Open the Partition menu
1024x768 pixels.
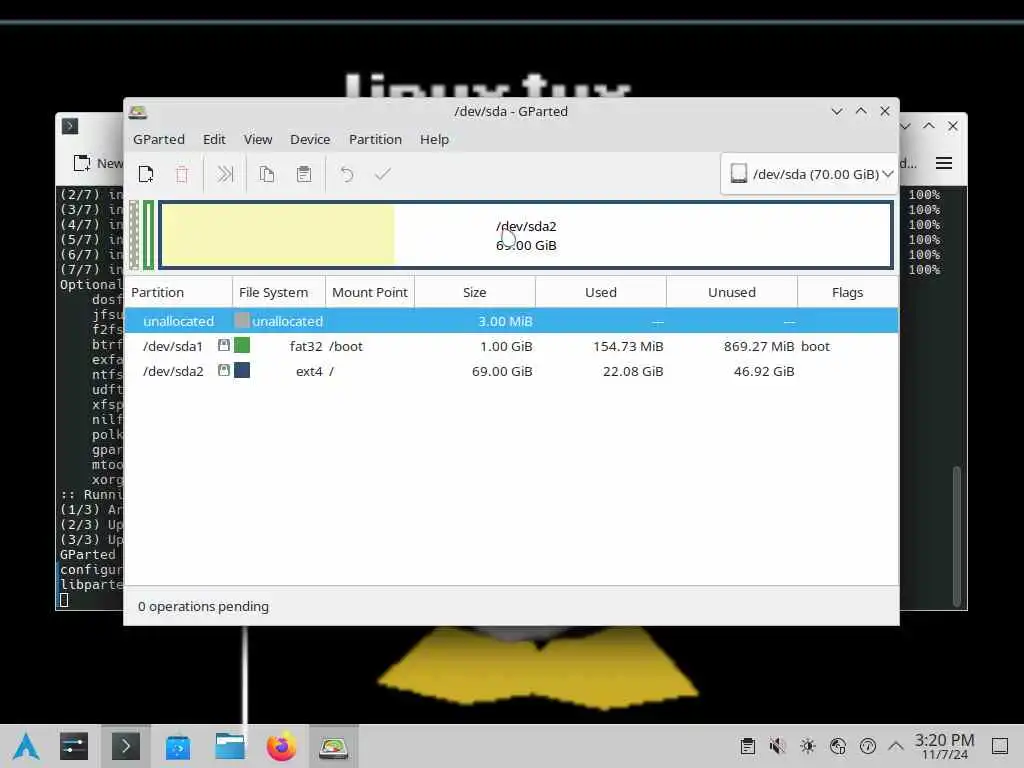coord(376,139)
